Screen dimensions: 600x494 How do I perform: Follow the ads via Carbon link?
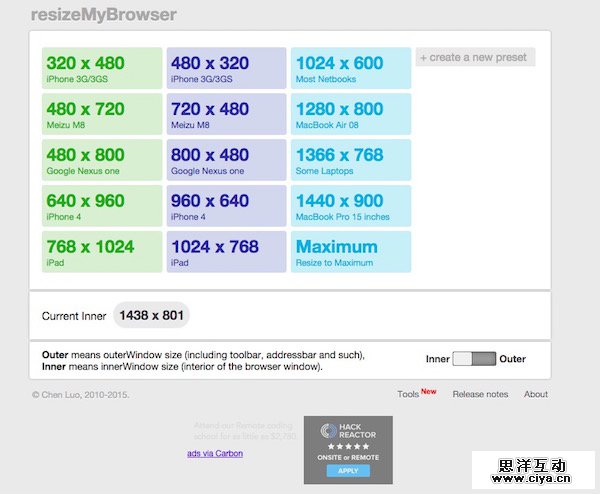(215, 453)
